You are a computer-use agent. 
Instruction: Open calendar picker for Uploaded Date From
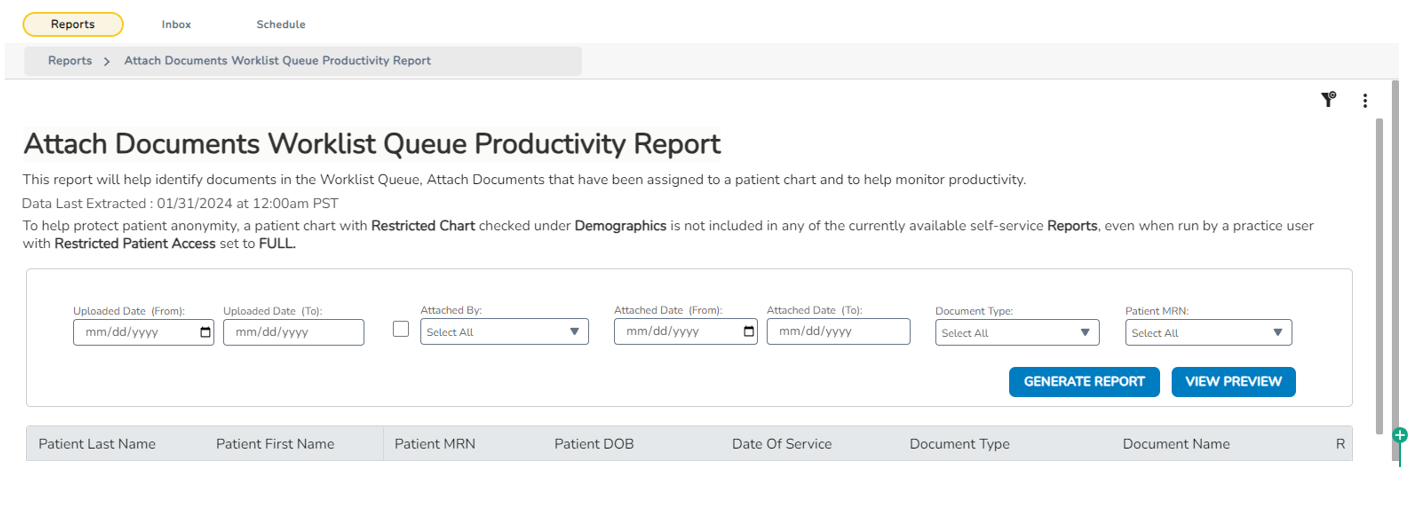click(206, 332)
